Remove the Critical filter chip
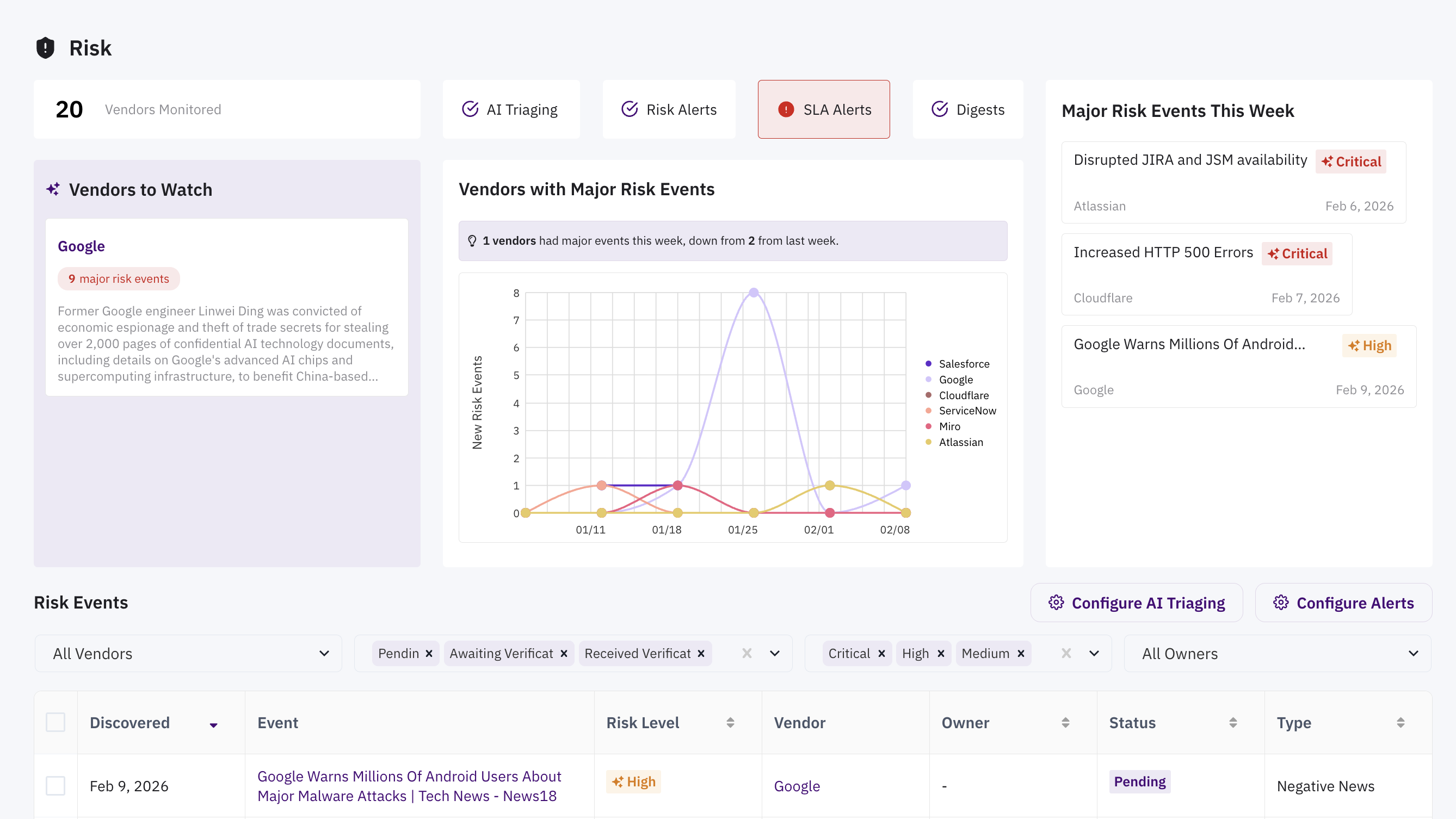 pyautogui.click(x=881, y=654)
